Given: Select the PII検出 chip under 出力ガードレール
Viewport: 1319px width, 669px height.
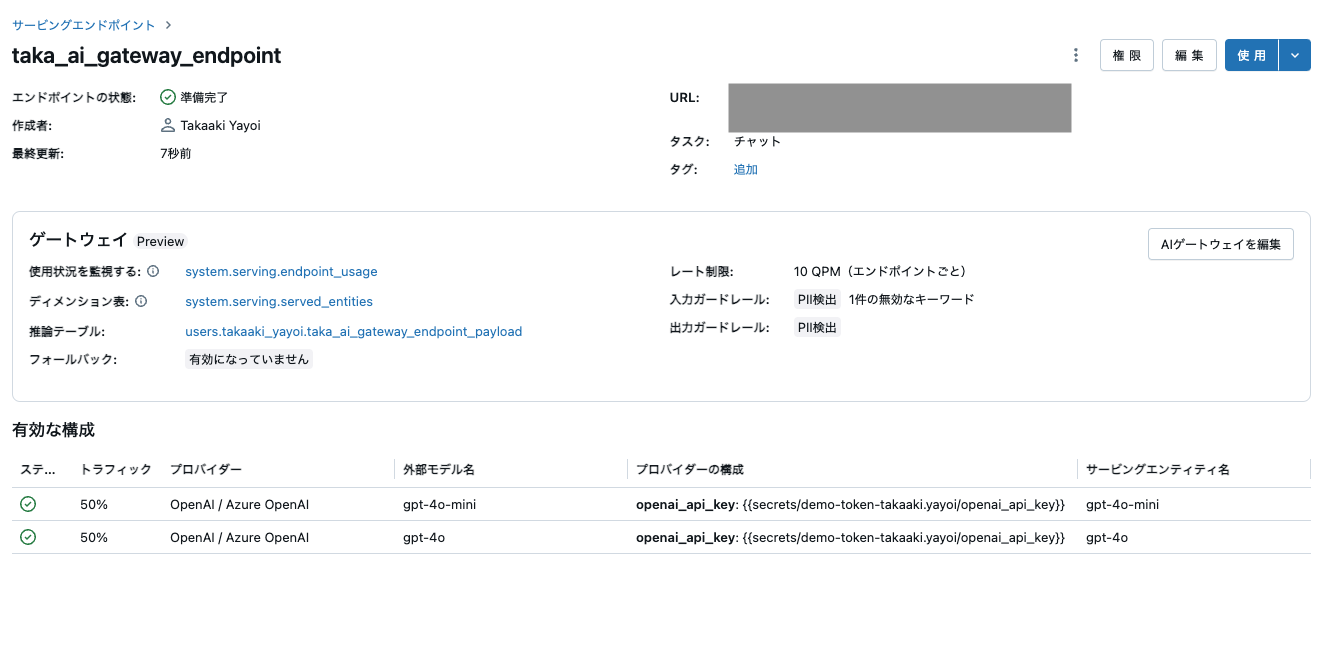Looking at the screenshot, I should 817,326.
